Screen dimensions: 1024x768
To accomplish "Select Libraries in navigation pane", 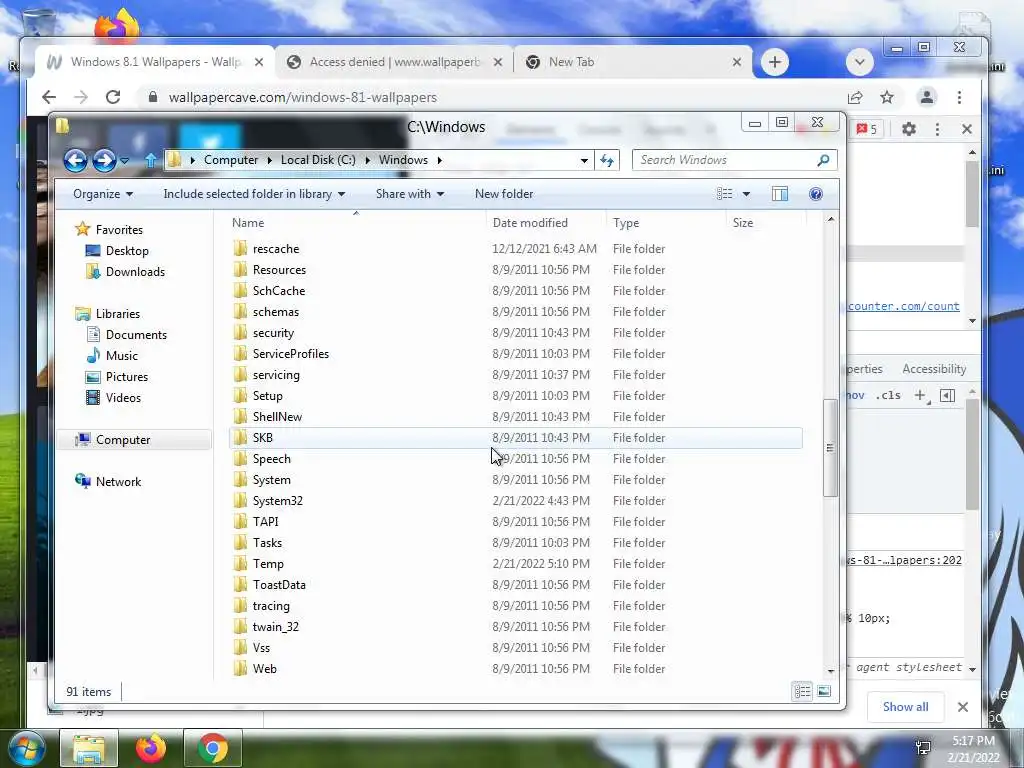I will click(x=118, y=313).
